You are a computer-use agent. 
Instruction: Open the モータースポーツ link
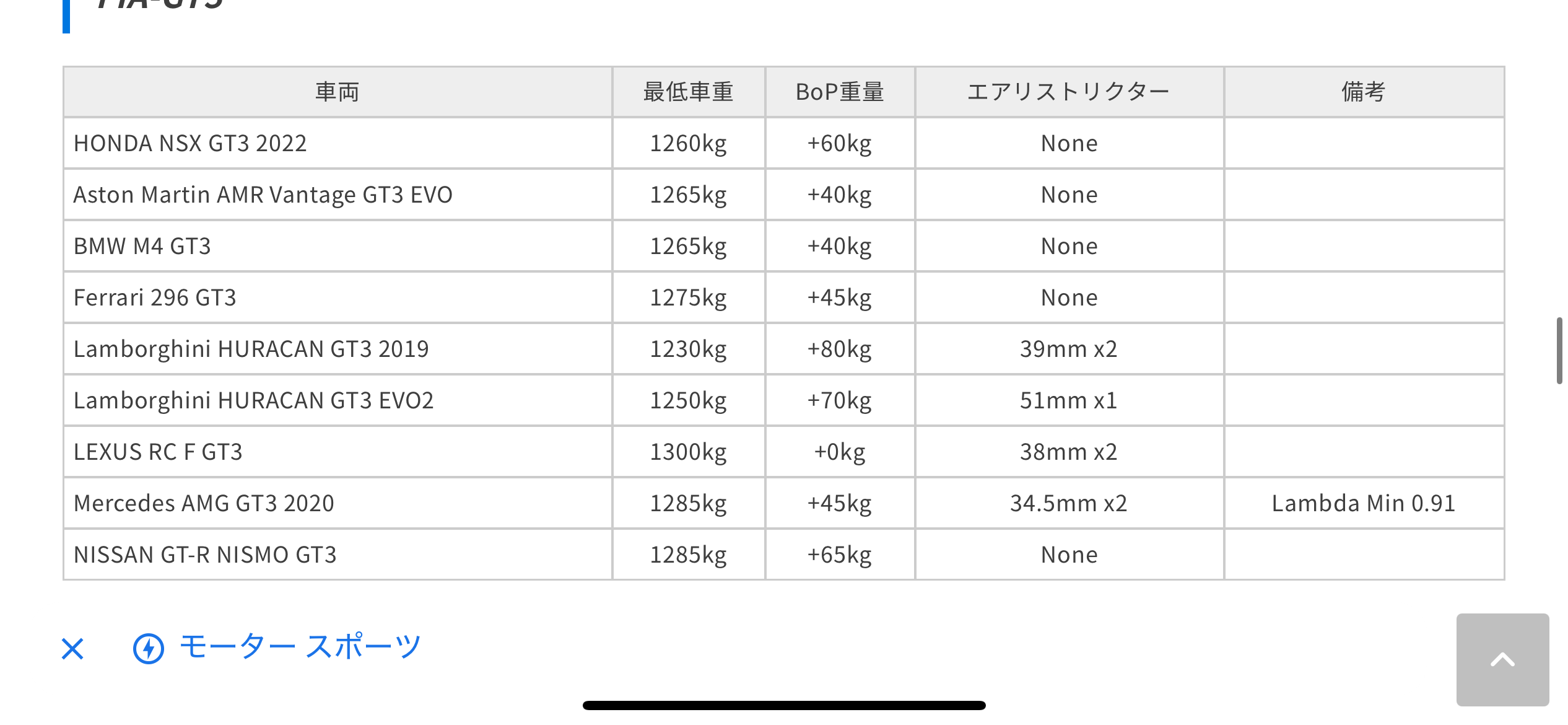tap(300, 648)
